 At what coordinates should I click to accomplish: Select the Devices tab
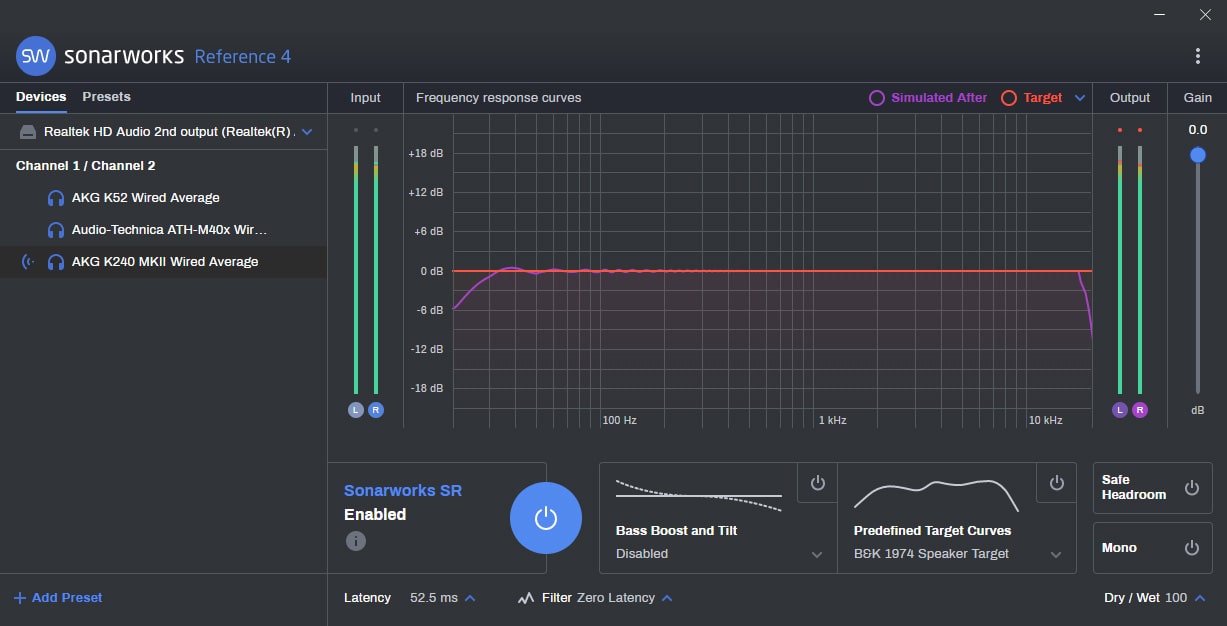click(40, 96)
